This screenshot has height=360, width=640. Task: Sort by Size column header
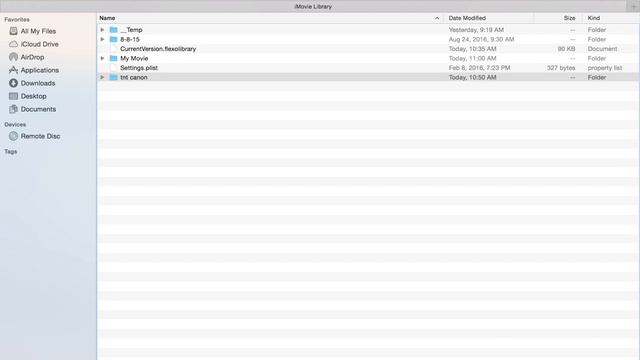(569, 18)
